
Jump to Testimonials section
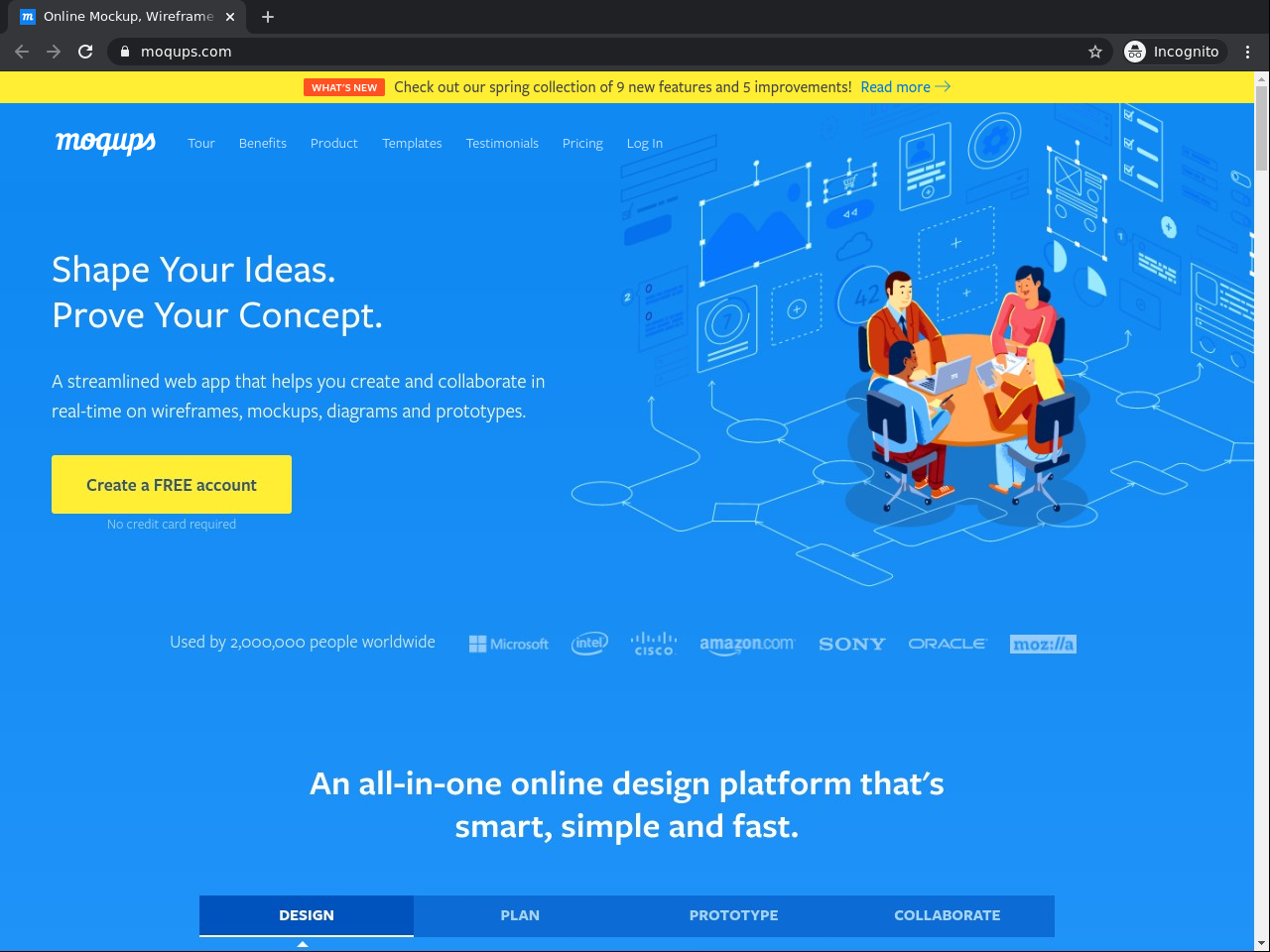click(503, 143)
